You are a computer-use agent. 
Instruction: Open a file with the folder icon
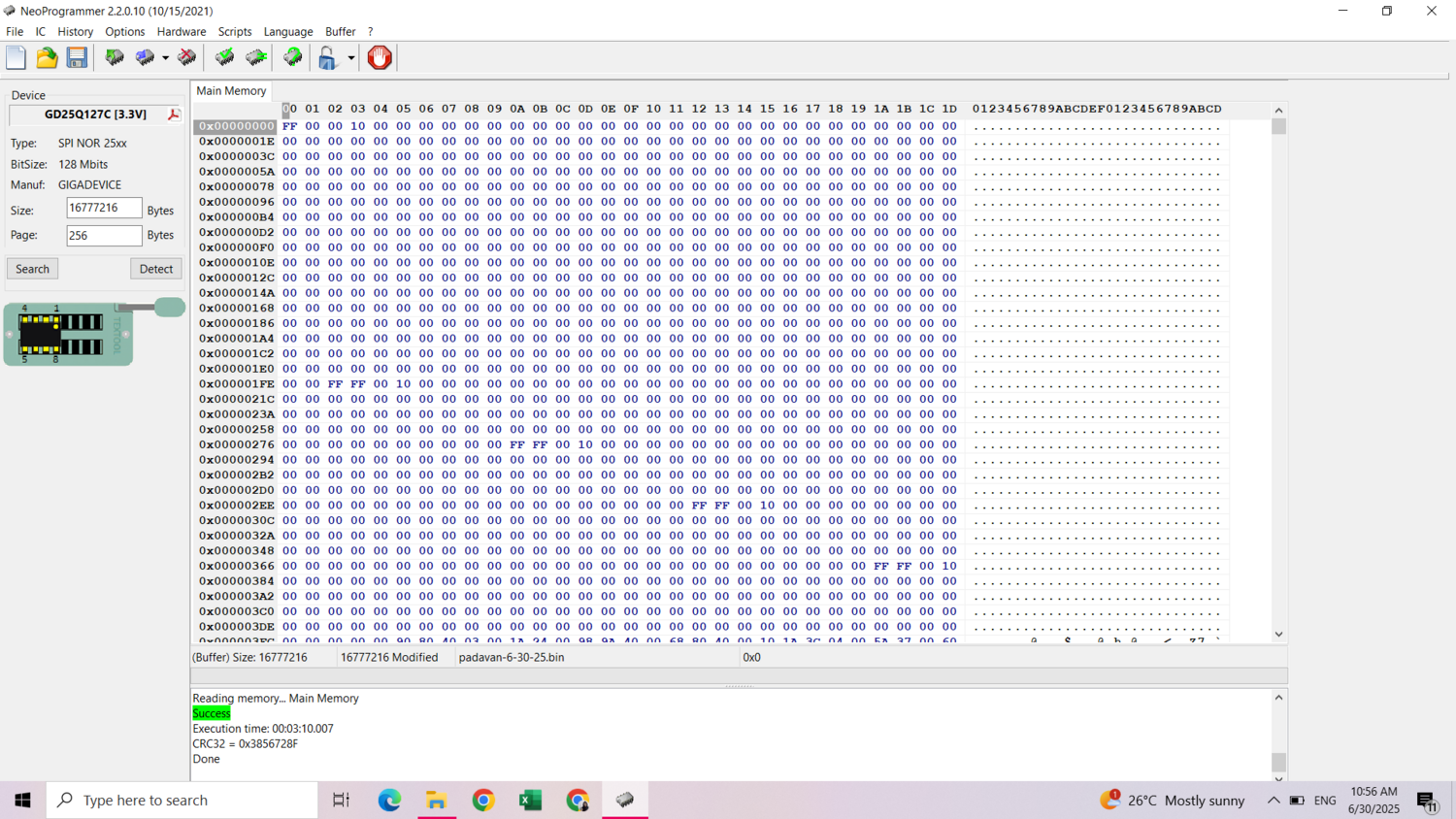coord(47,58)
